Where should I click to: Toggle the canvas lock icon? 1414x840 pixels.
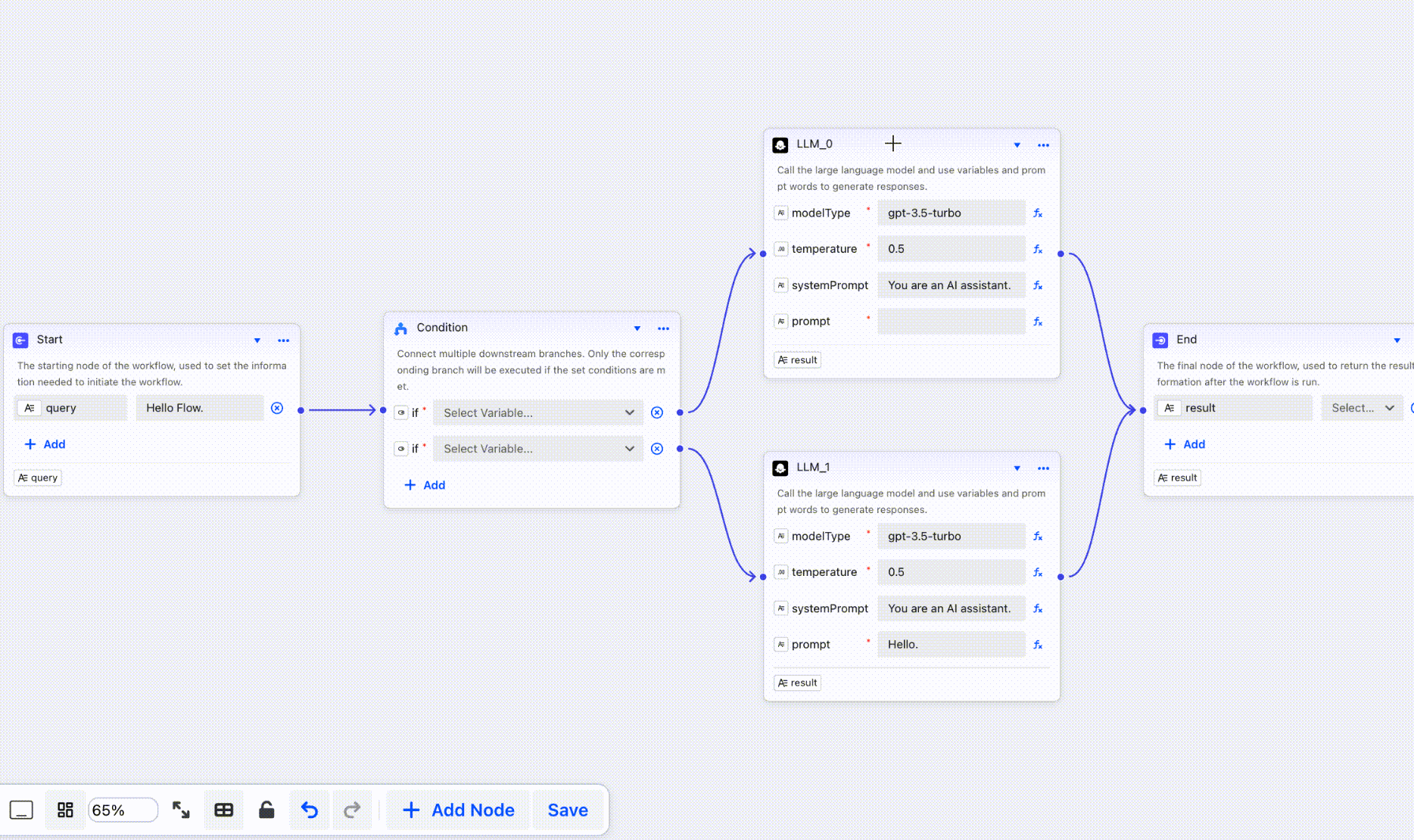[266, 810]
